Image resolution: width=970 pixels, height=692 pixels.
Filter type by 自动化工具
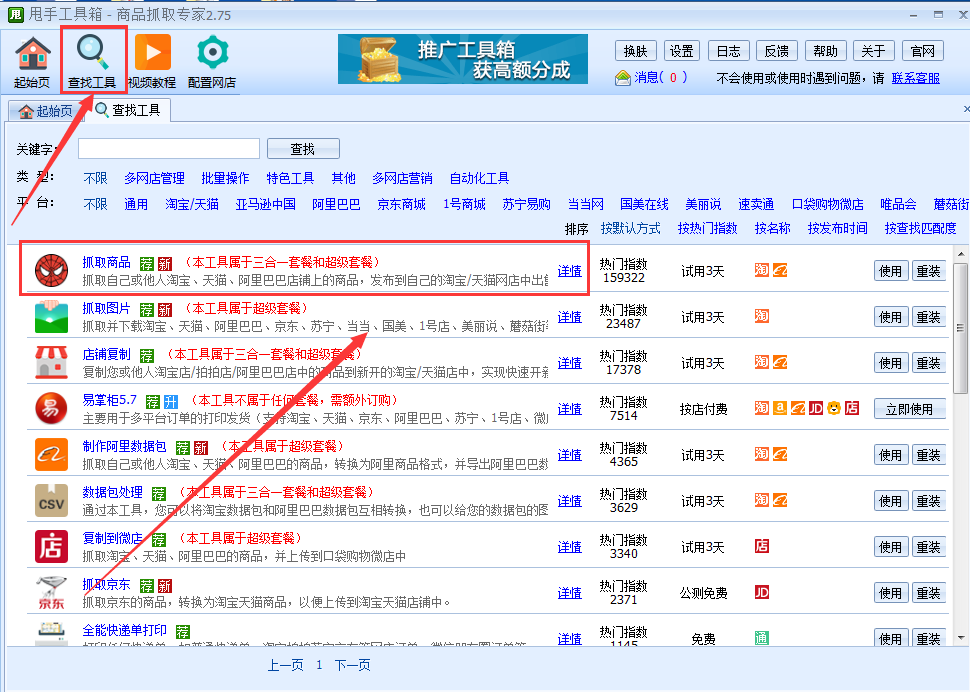point(479,179)
